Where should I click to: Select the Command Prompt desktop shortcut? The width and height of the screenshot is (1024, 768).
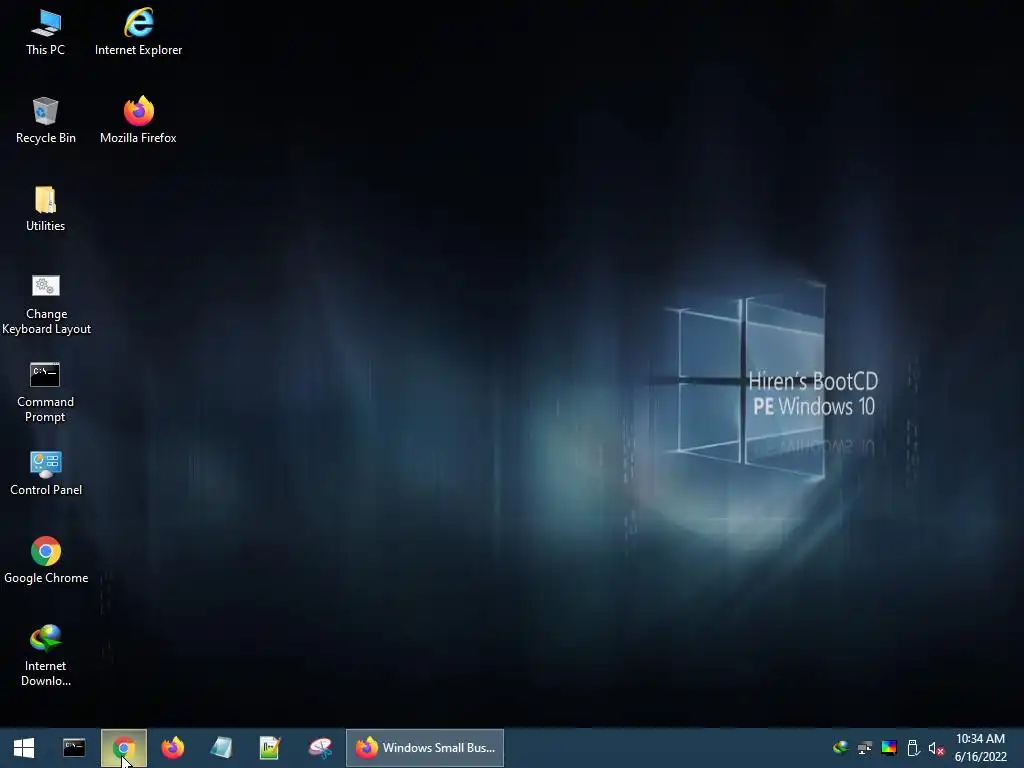pos(46,392)
